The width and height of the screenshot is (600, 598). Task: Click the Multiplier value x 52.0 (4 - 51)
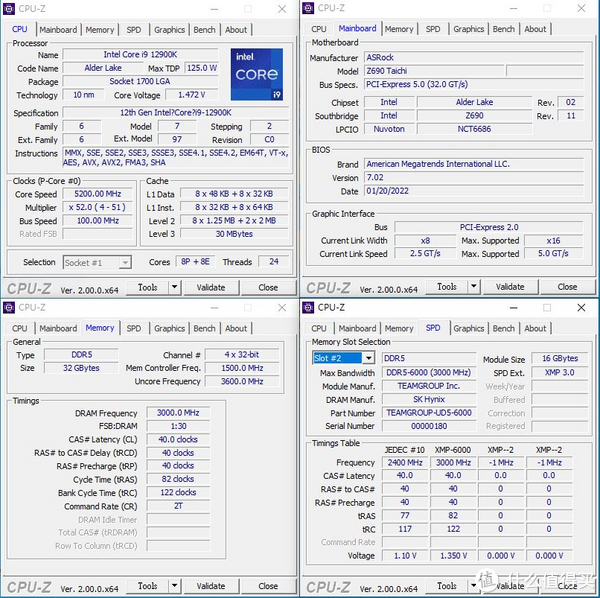tap(98, 207)
